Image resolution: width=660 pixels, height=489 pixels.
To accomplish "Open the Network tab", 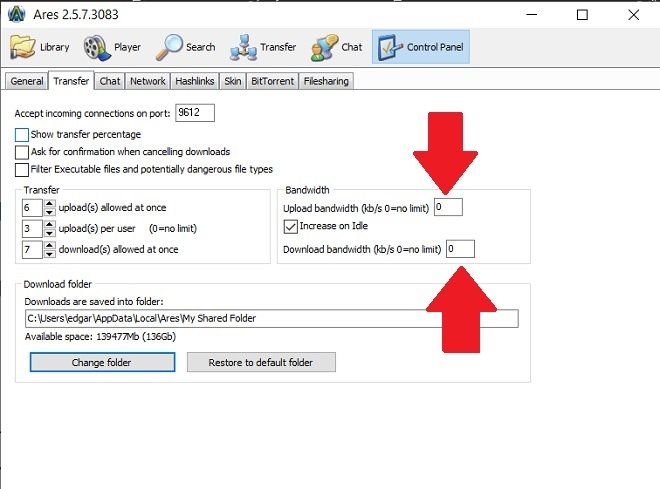I will point(147,81).
